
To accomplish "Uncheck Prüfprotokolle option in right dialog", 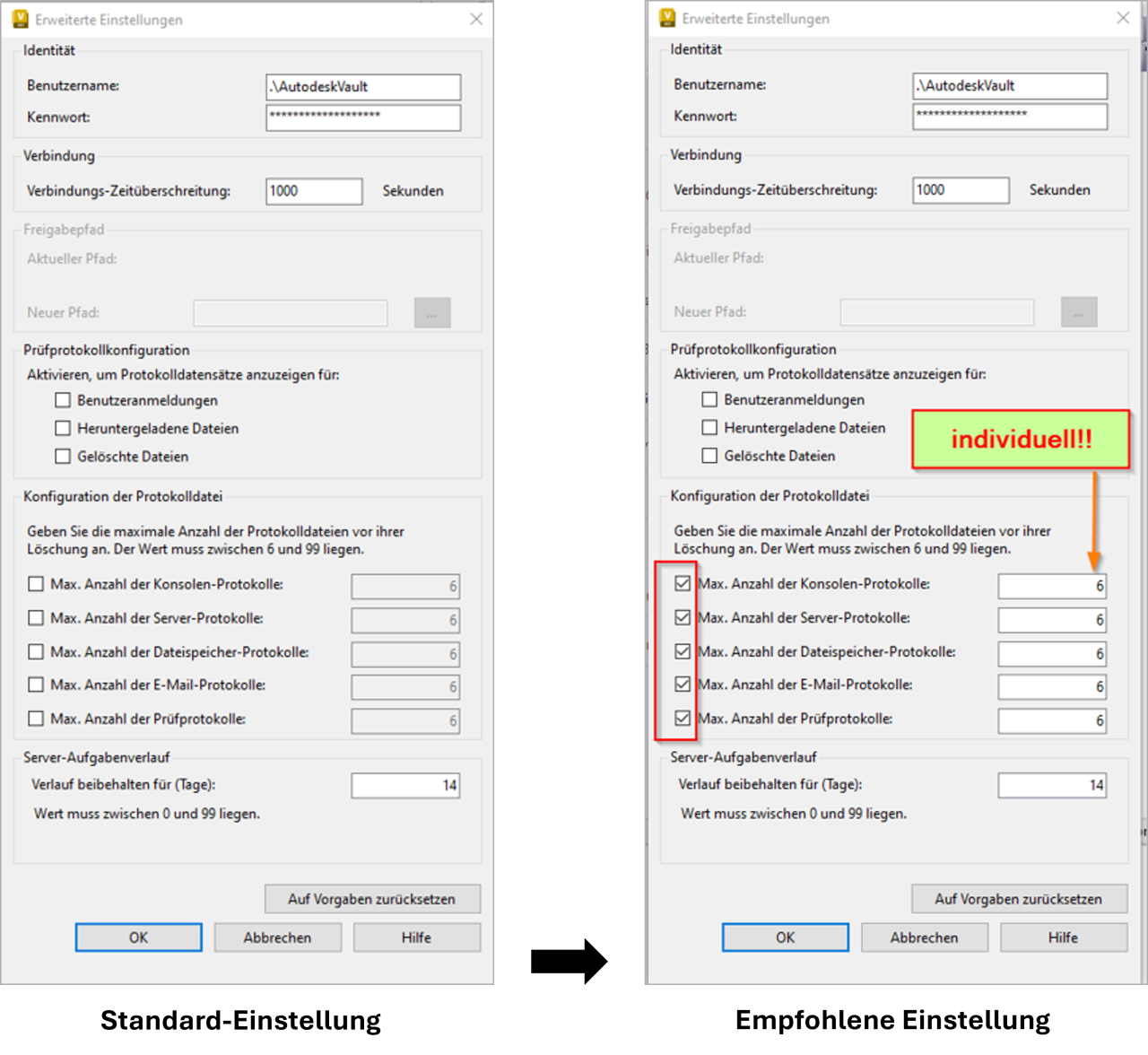I will [683, 718].
